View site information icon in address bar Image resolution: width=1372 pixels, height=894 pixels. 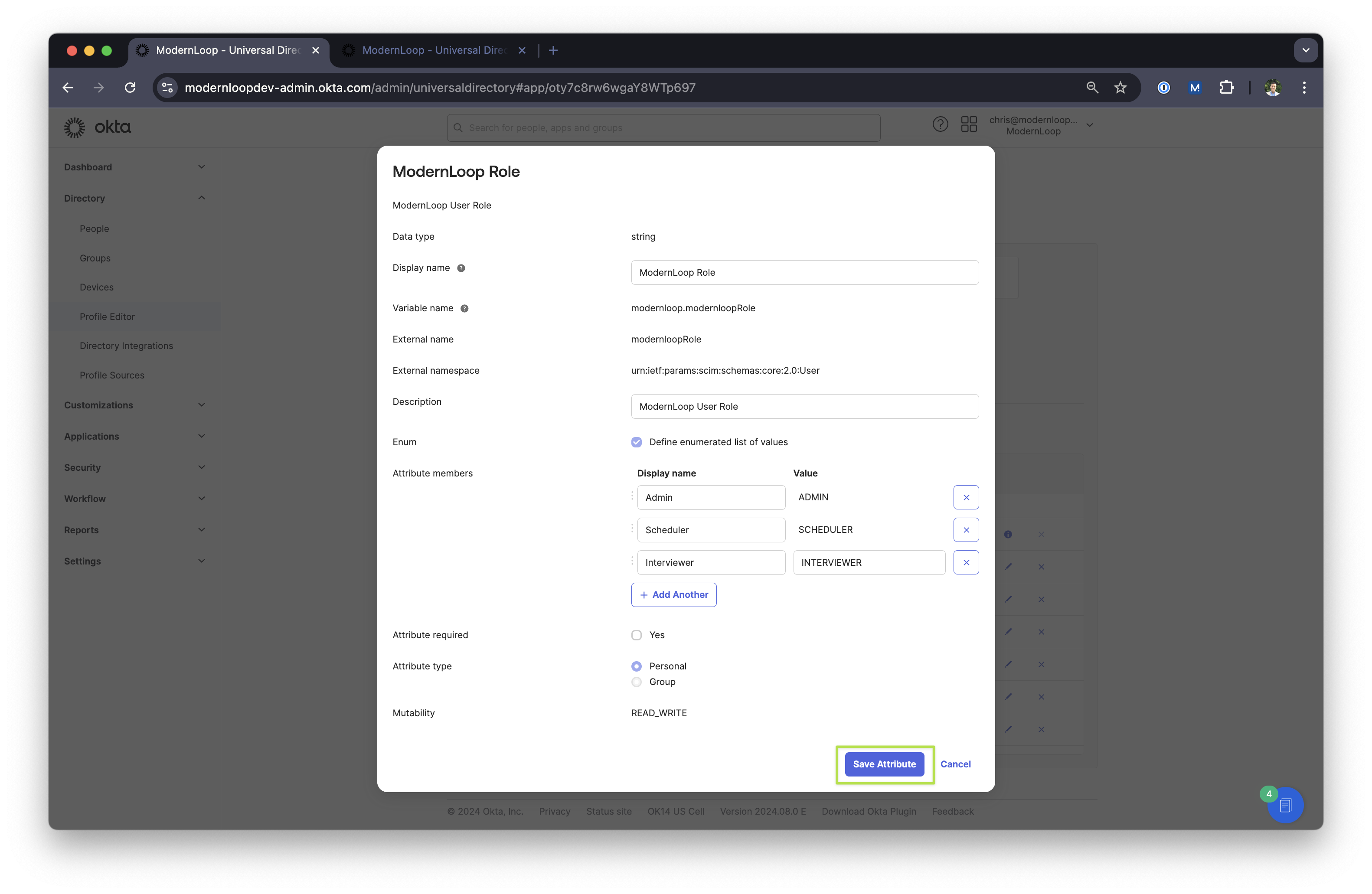tap(167, 88)
